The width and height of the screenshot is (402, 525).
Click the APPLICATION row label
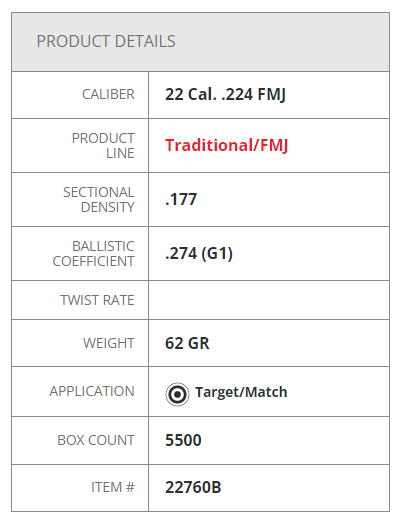click(x=92, y=391)
